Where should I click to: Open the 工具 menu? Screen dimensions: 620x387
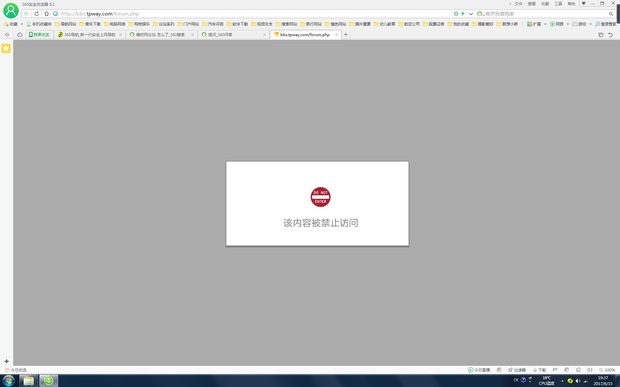point(558,4)
